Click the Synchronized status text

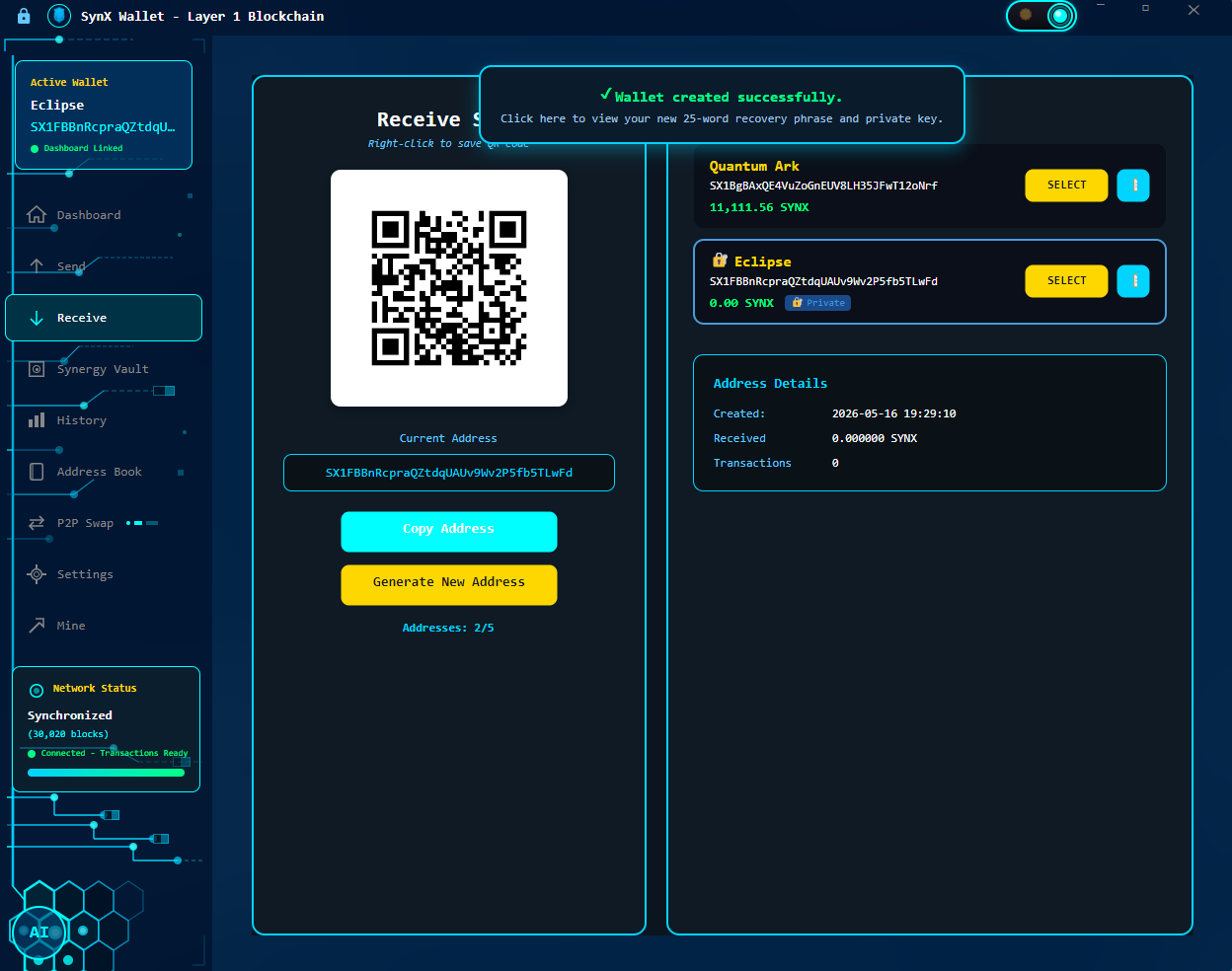(x=70, y=715)
